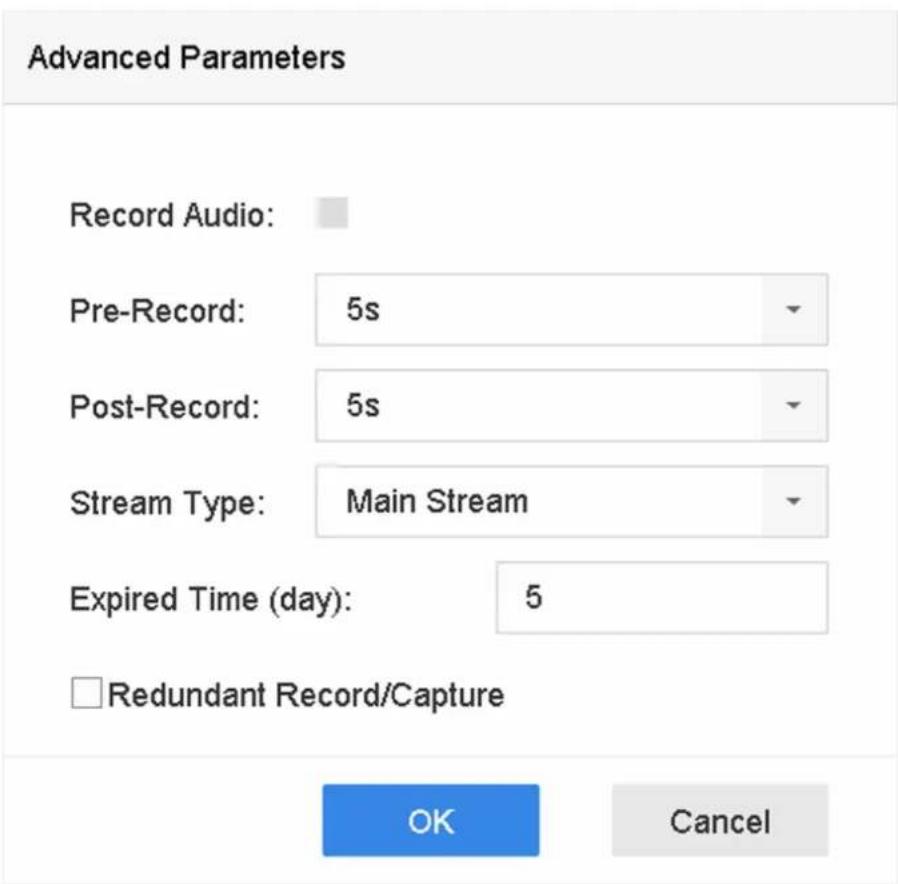
Task: Click the Advanced Parameters title text
Action: tap(187, 57)
